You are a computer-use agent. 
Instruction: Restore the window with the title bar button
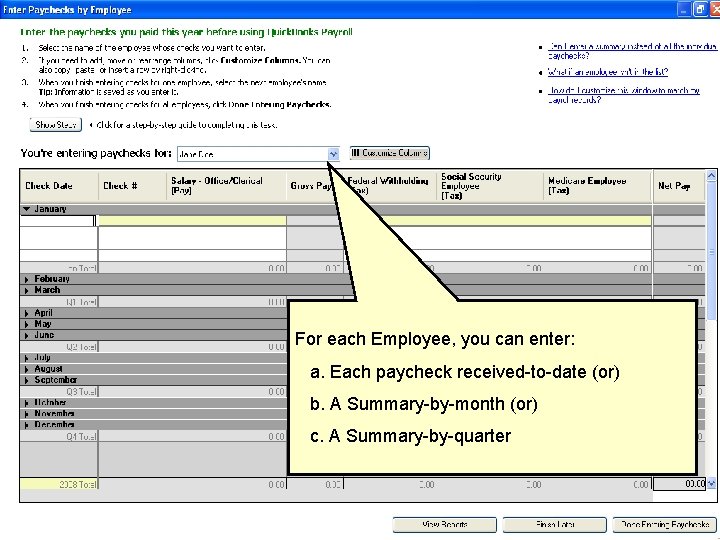700,9
